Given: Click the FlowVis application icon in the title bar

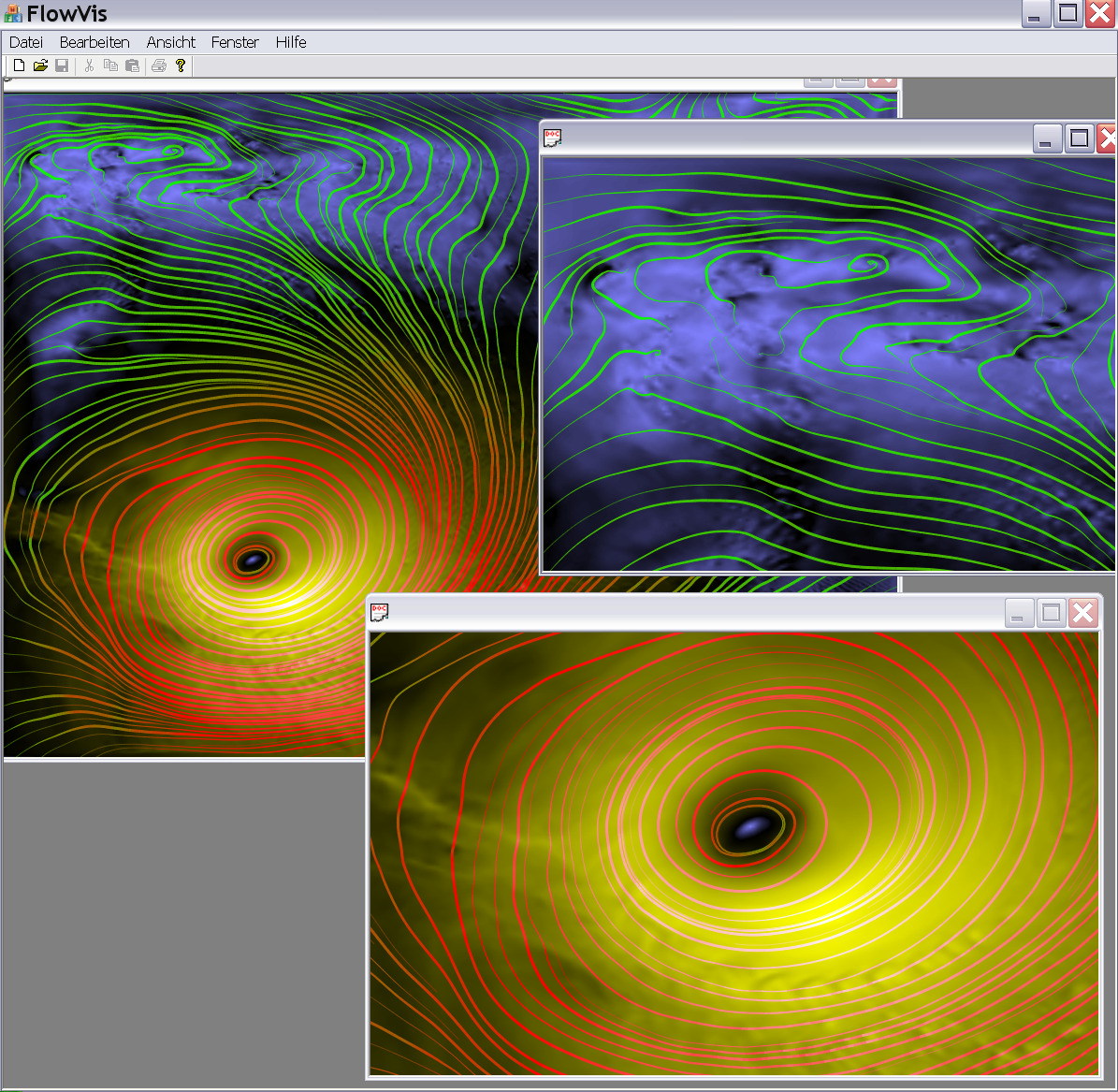Looking at the screenshot, I should coord(13,14).
